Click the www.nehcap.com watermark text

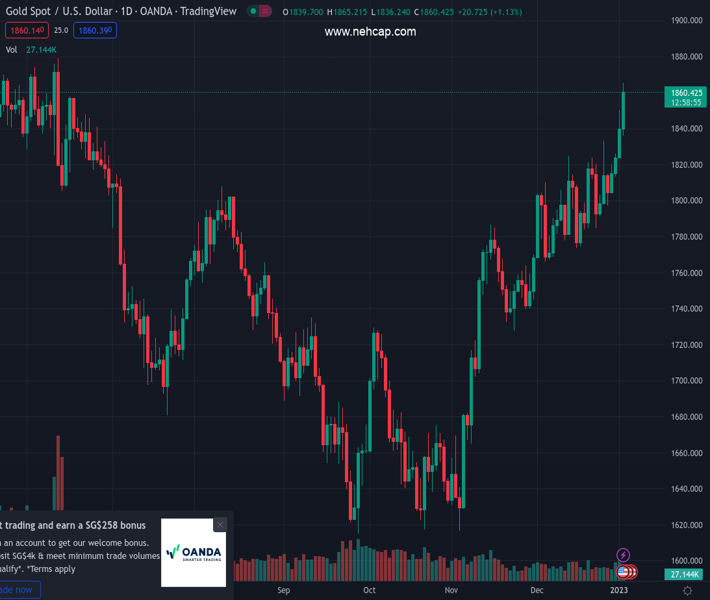[370, 32]
